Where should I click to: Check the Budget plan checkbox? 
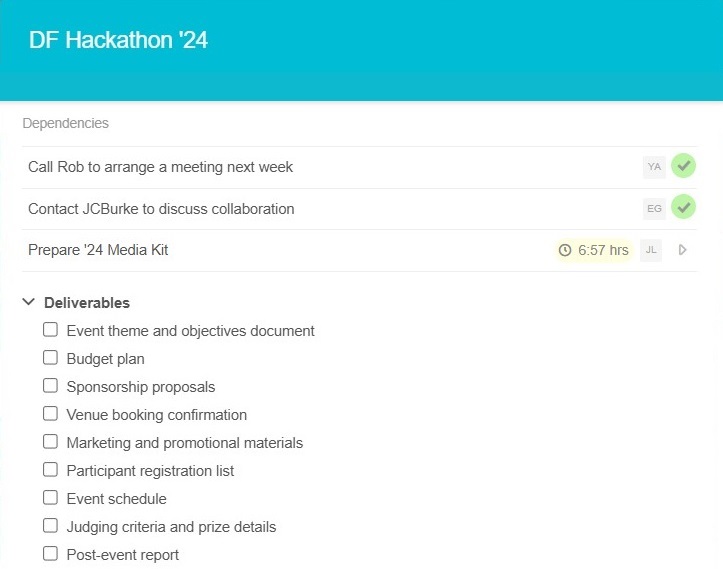point(50,358)
